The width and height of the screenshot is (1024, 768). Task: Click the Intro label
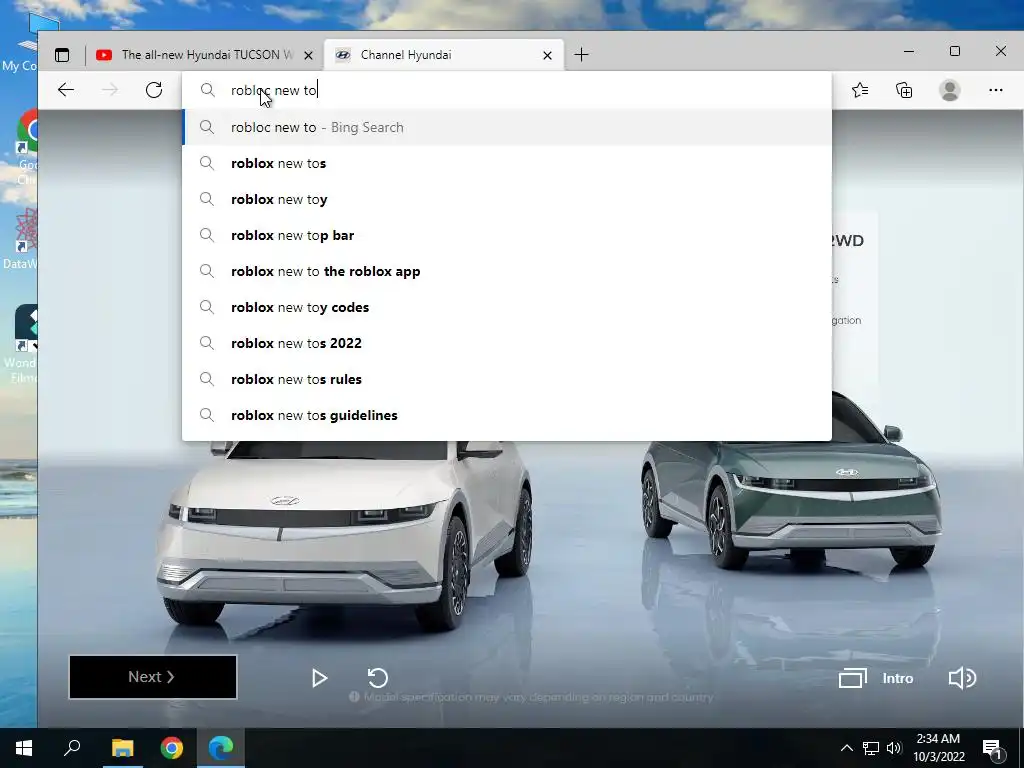point(897,679)
